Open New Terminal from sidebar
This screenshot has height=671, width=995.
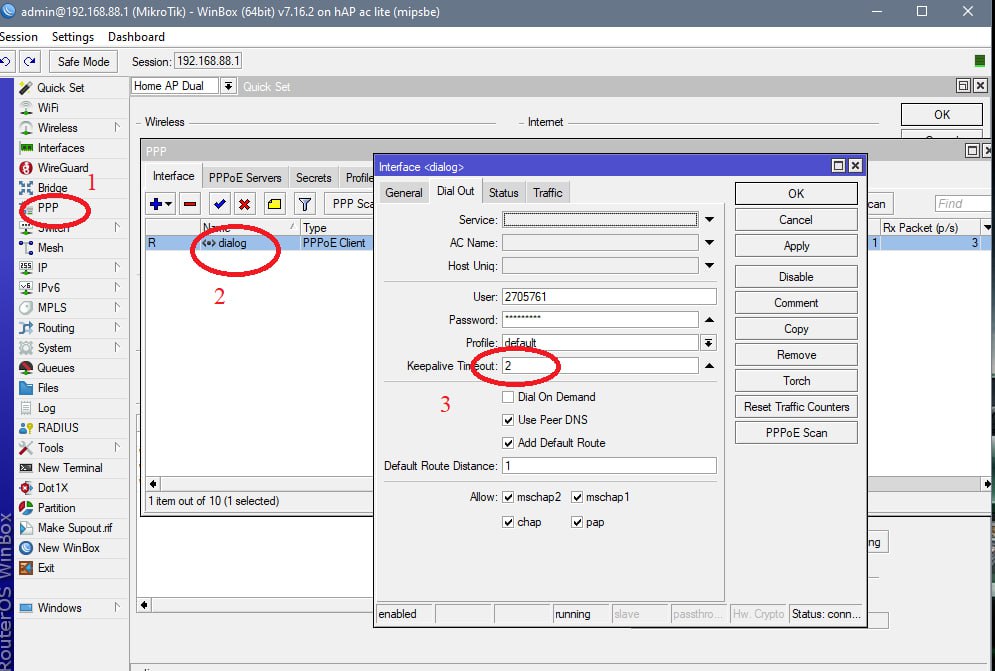pyautogui.click(x=70, y=468)
